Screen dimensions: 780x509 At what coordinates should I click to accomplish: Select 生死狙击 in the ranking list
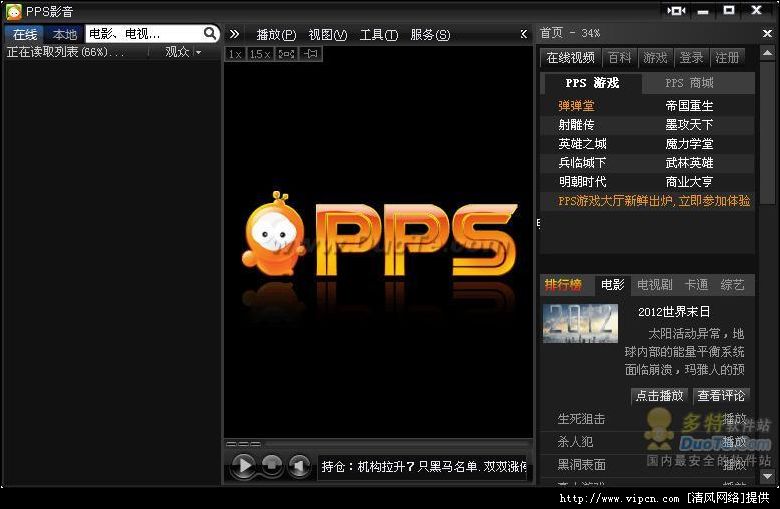[x=581, y=419]
